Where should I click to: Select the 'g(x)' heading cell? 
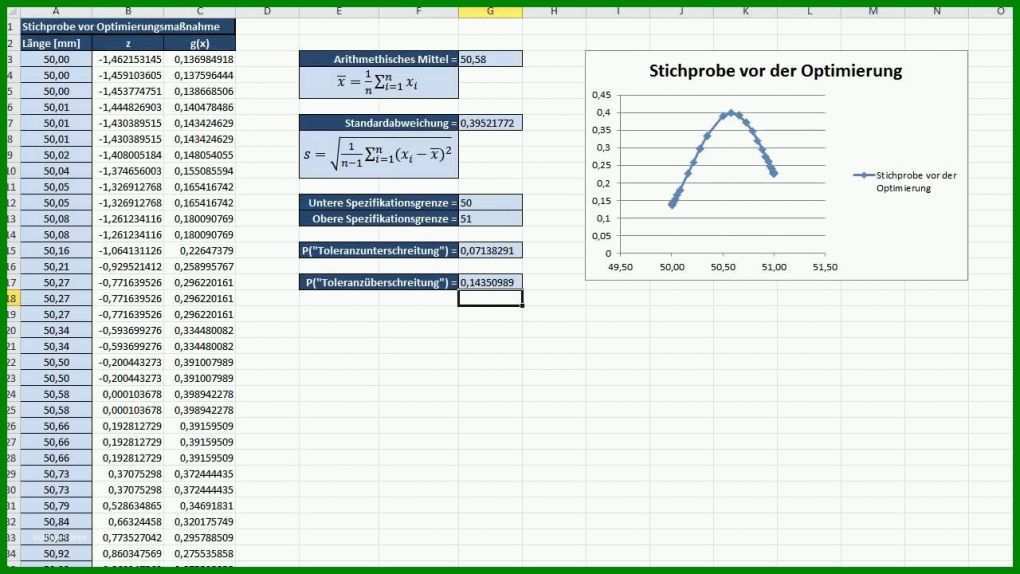200,43
